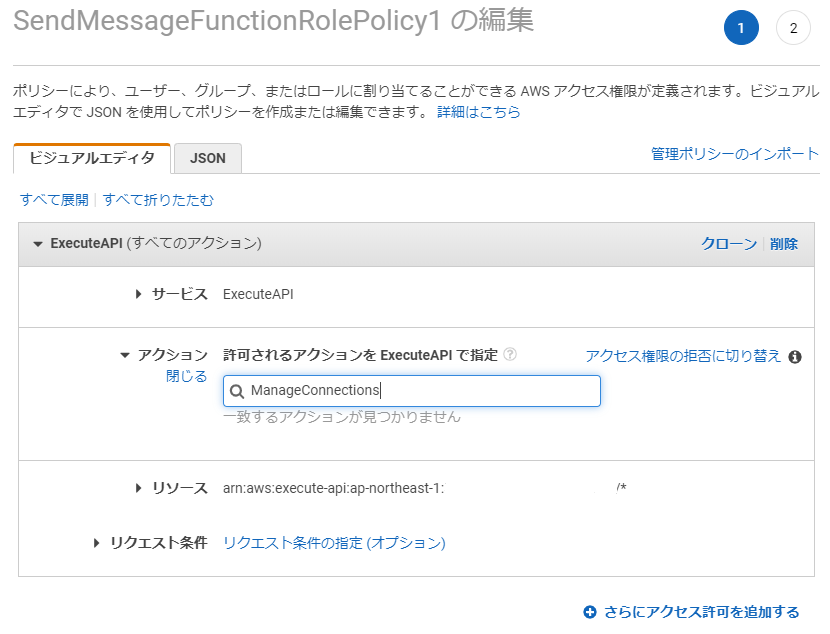830x634 pixels.
Task: Click the 管理ポリシーのインポート link
Action: 735,153
